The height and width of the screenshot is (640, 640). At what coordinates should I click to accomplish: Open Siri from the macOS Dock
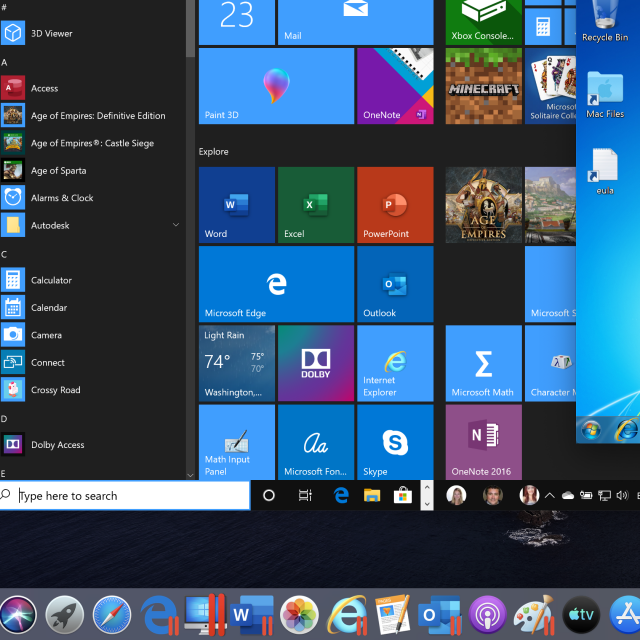pos(17,615)
